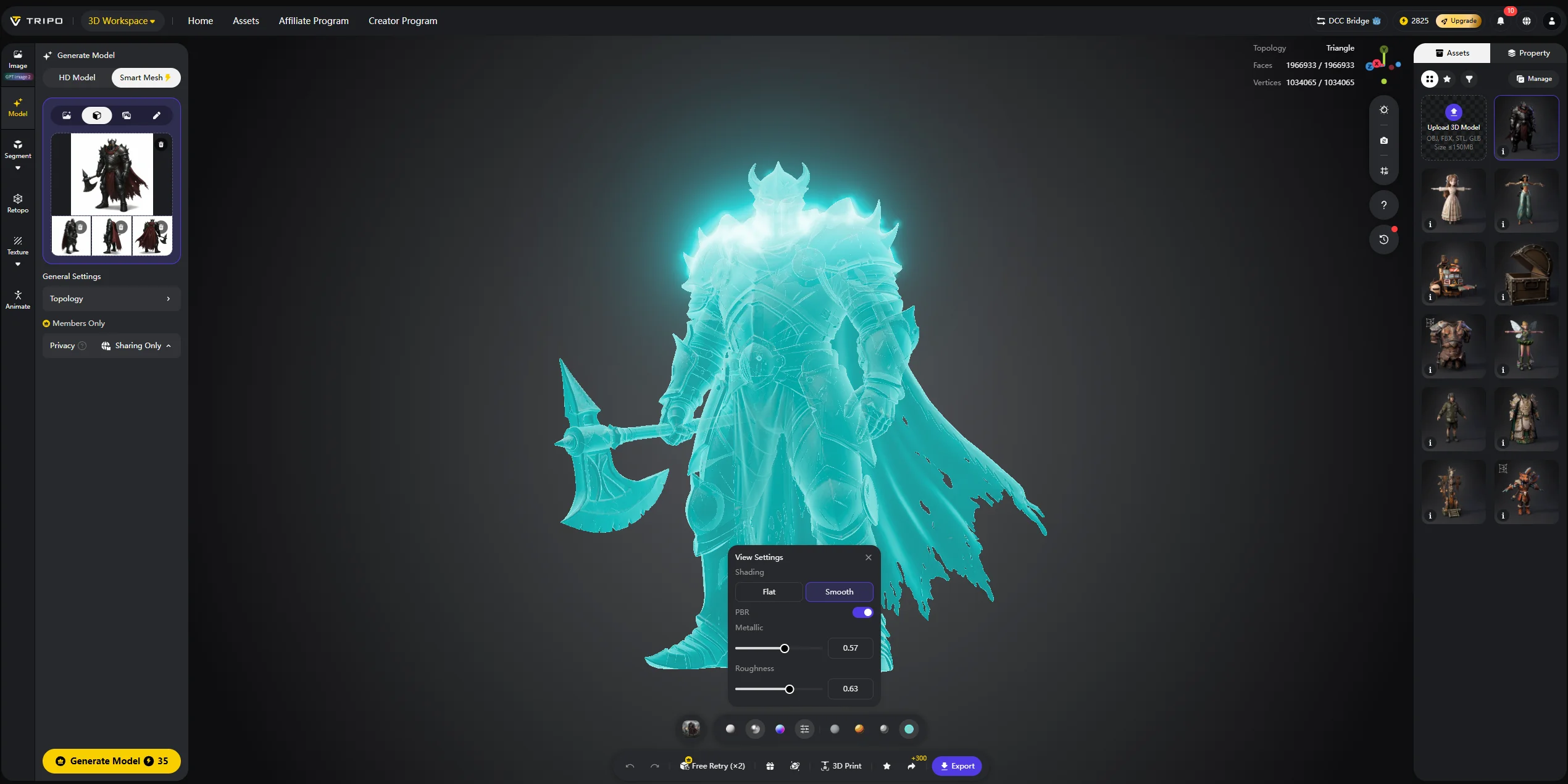
Task: Select Smooth shading
Action: (840, 592)
